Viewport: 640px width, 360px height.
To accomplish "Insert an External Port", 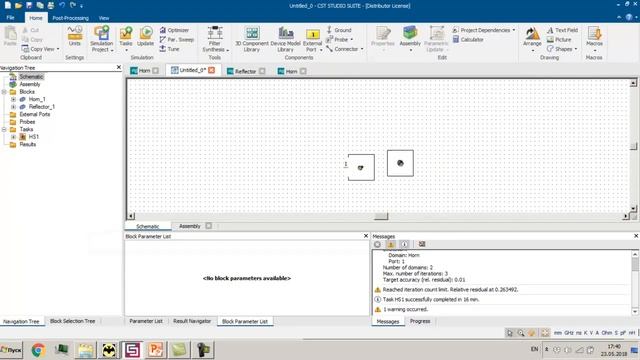I will coord(312,40).
